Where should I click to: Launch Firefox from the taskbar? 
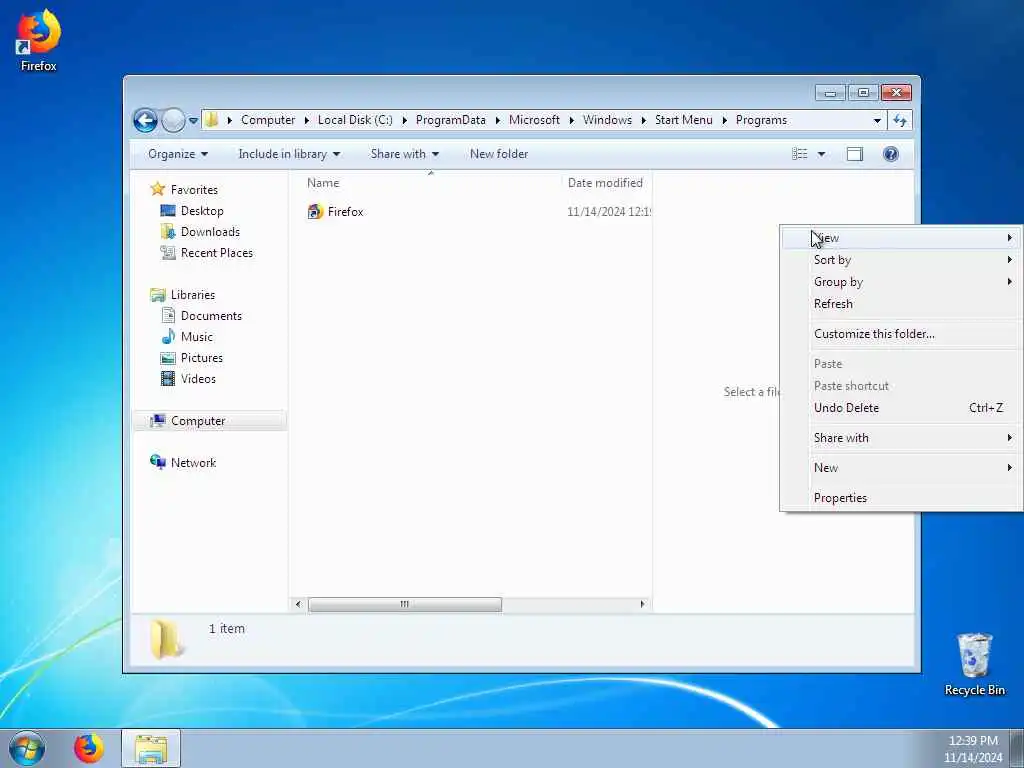coord(89,748)
